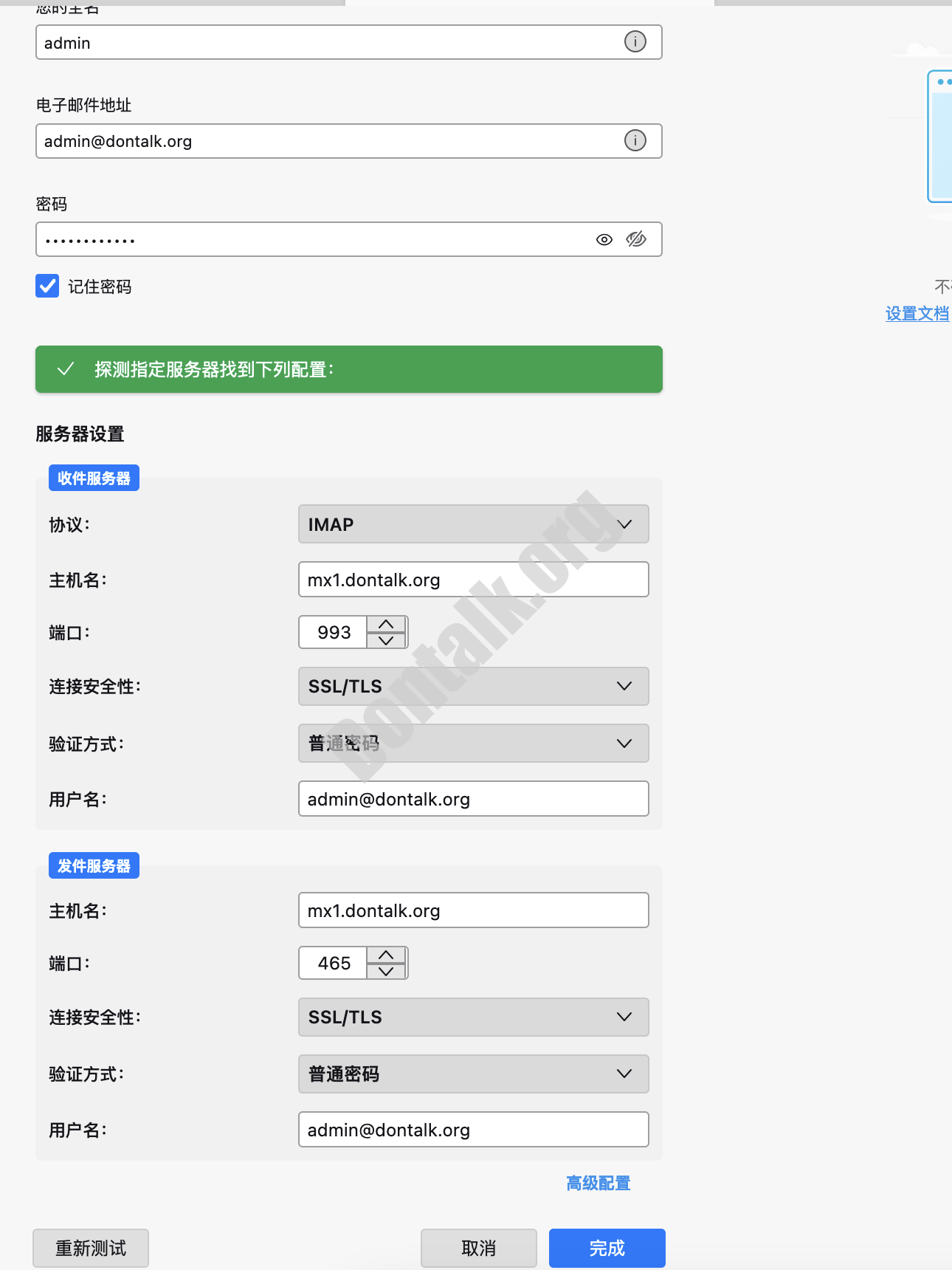This screenshot has height=1270, width=952.
Task: Hide password with the crossed-eye icon
Action: pos(635,239)
